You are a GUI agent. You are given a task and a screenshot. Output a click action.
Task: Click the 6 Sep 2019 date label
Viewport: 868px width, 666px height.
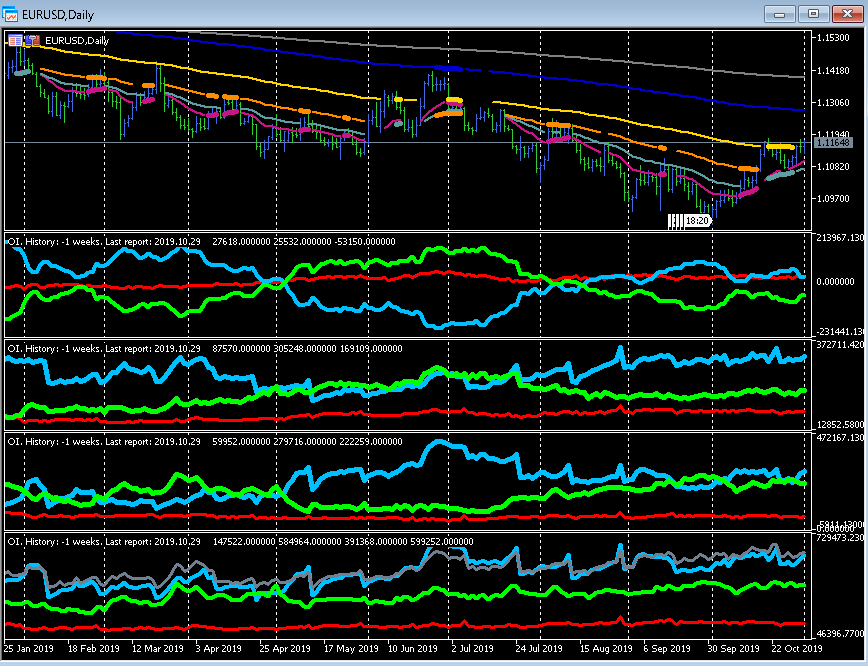pos(667,648)
